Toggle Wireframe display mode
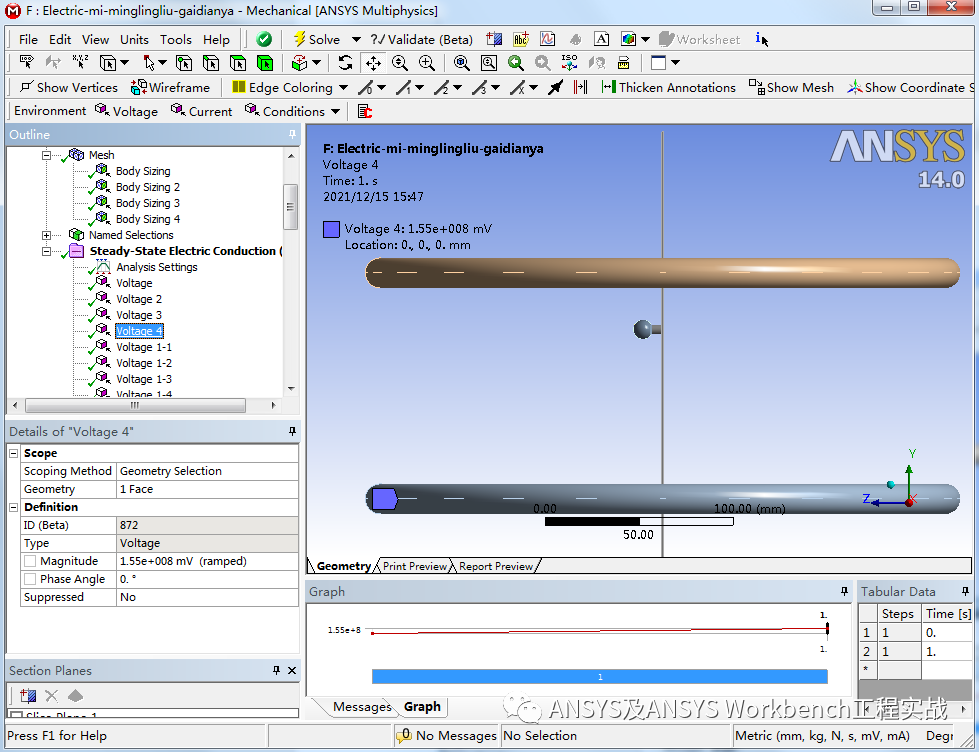This screenshot has width=979, height=752. (x=170, y=87)
